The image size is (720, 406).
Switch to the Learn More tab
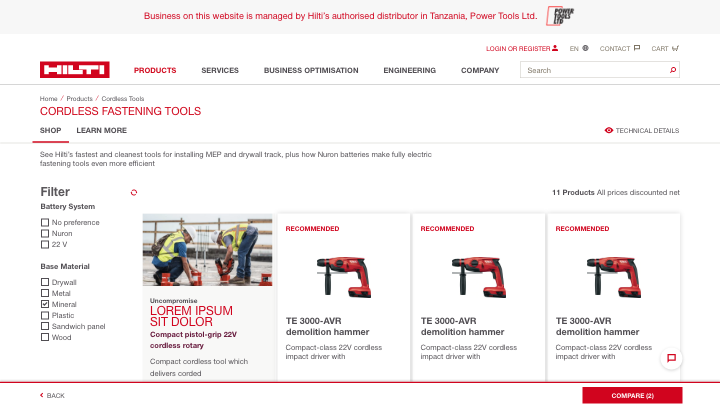(x=101, y=130)
